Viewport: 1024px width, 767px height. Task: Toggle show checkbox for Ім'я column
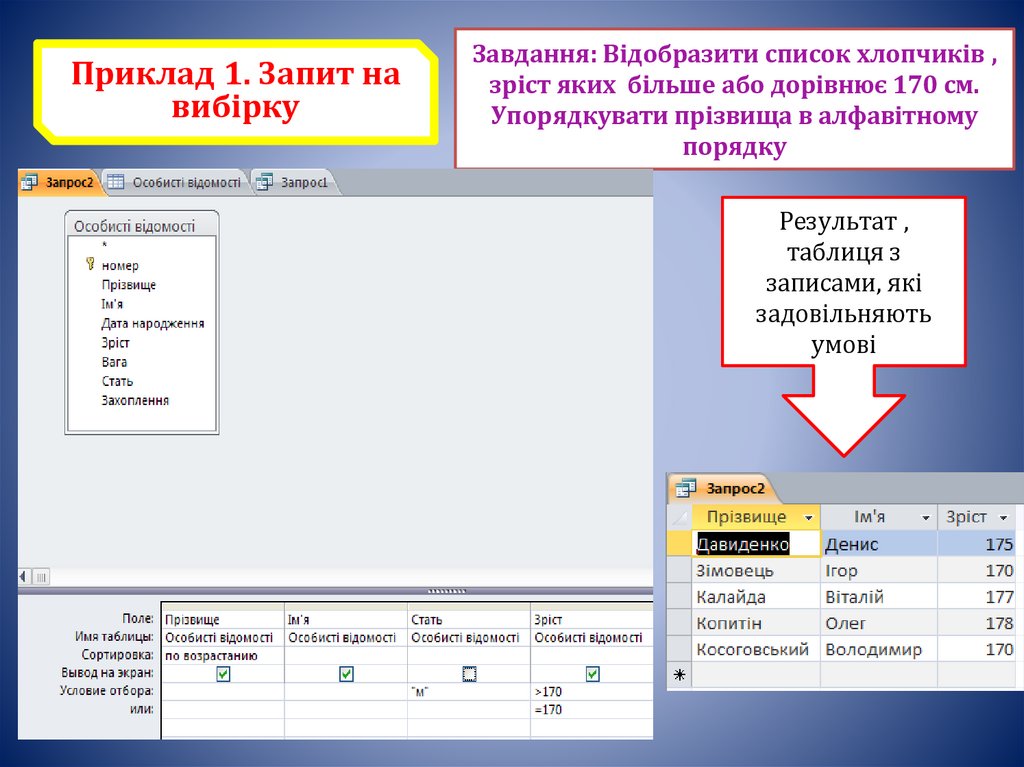click(x=346, y=674)
